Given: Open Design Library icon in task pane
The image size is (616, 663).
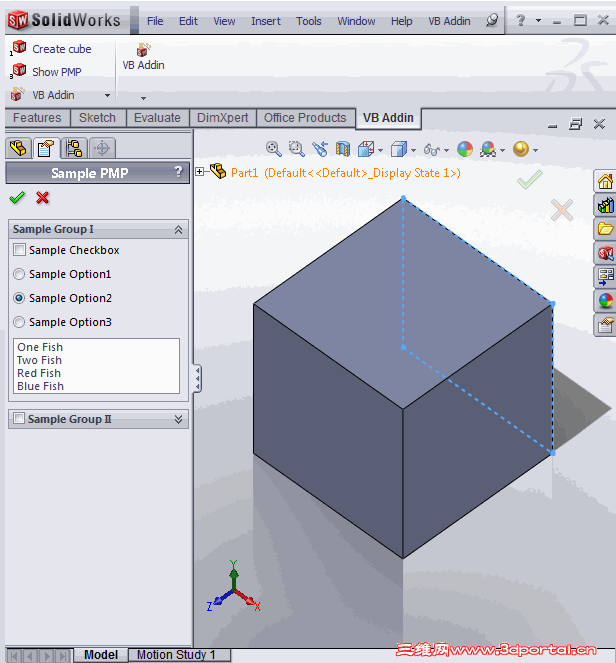Looking at the screenshot, I should click(605, 205).
